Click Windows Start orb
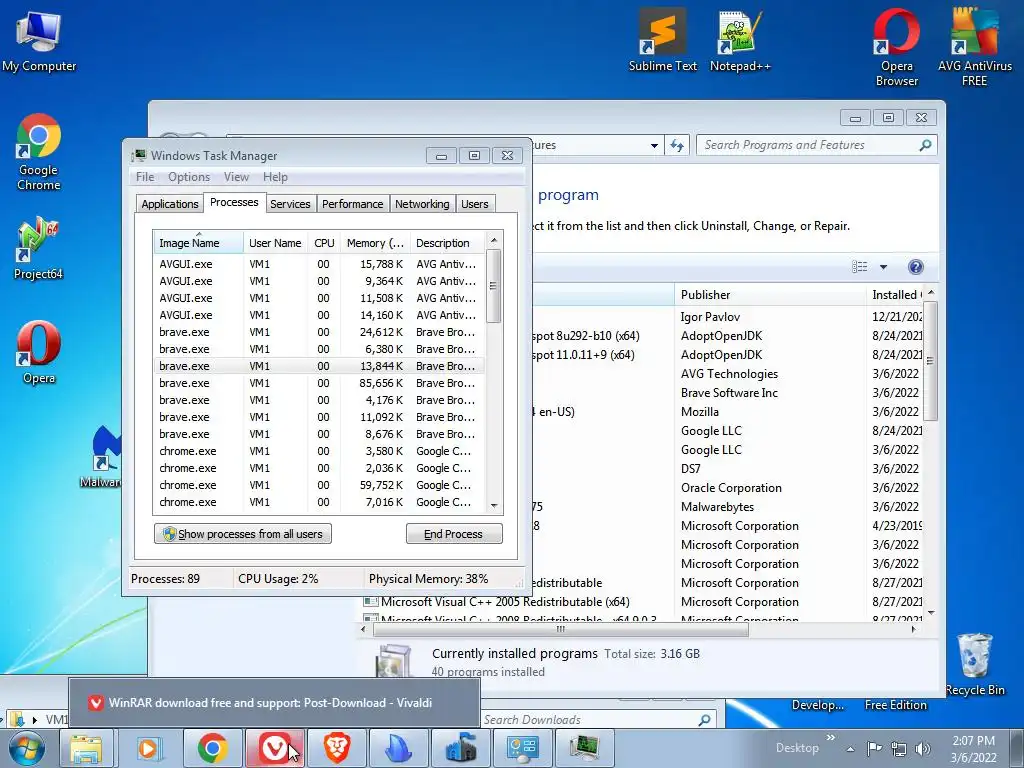The width and height of the screenshot is (1024, 768). 26,748
